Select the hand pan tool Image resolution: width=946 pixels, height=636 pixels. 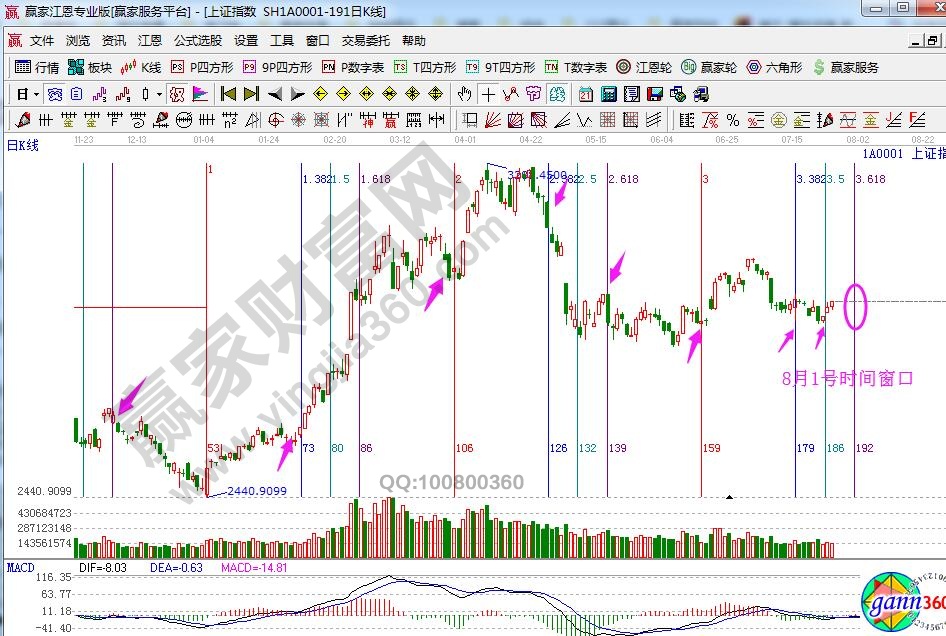[x=464, y=94]
